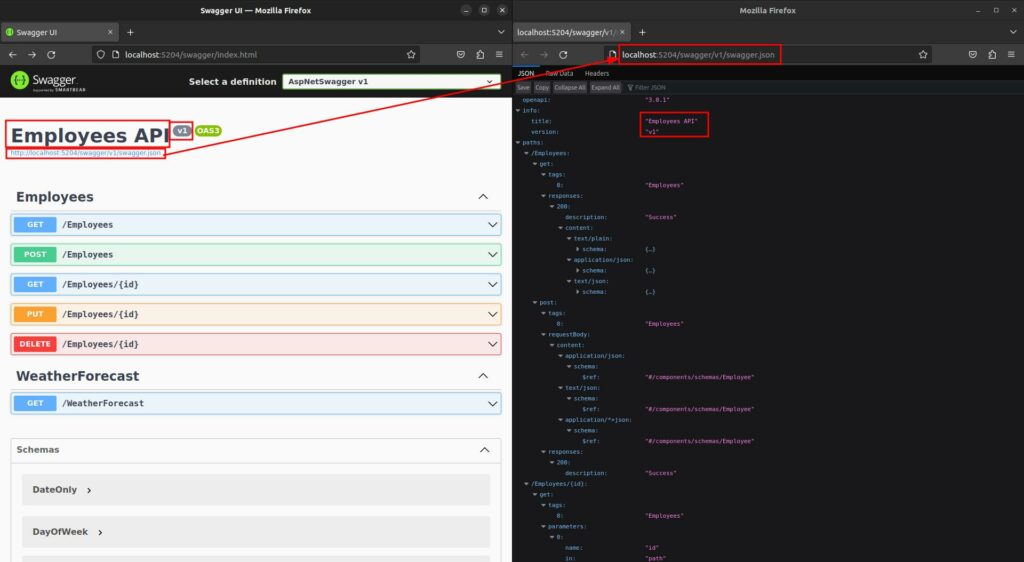1024x562 pixels.
Task: Collapse the post node in the JSON tree
Action: pos(536,303)
